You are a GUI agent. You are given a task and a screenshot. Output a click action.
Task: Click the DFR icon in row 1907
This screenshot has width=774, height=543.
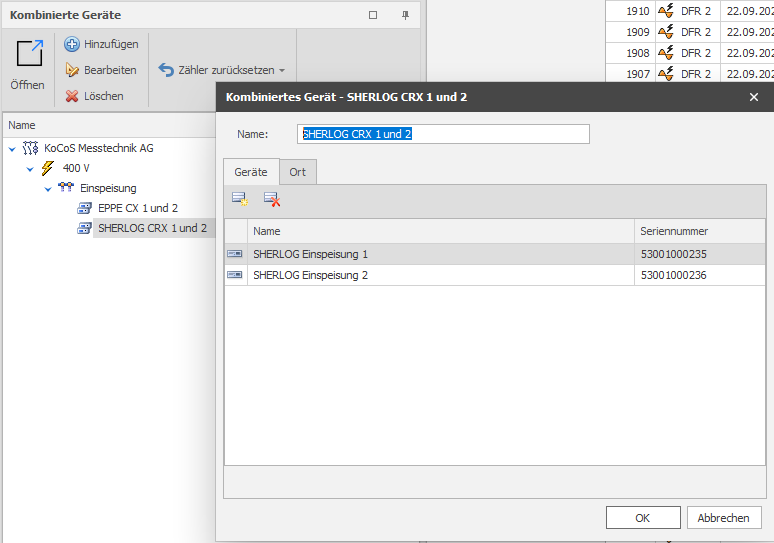pos(666,74)
